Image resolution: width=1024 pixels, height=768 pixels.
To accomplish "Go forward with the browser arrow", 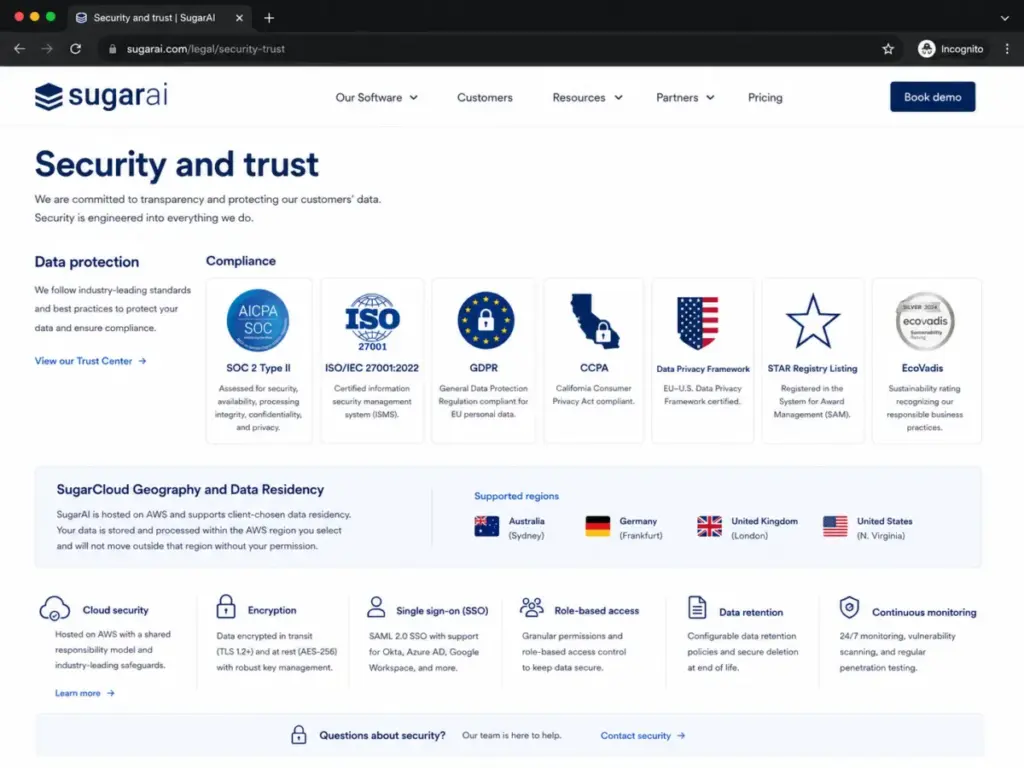I will pos(47,49).
